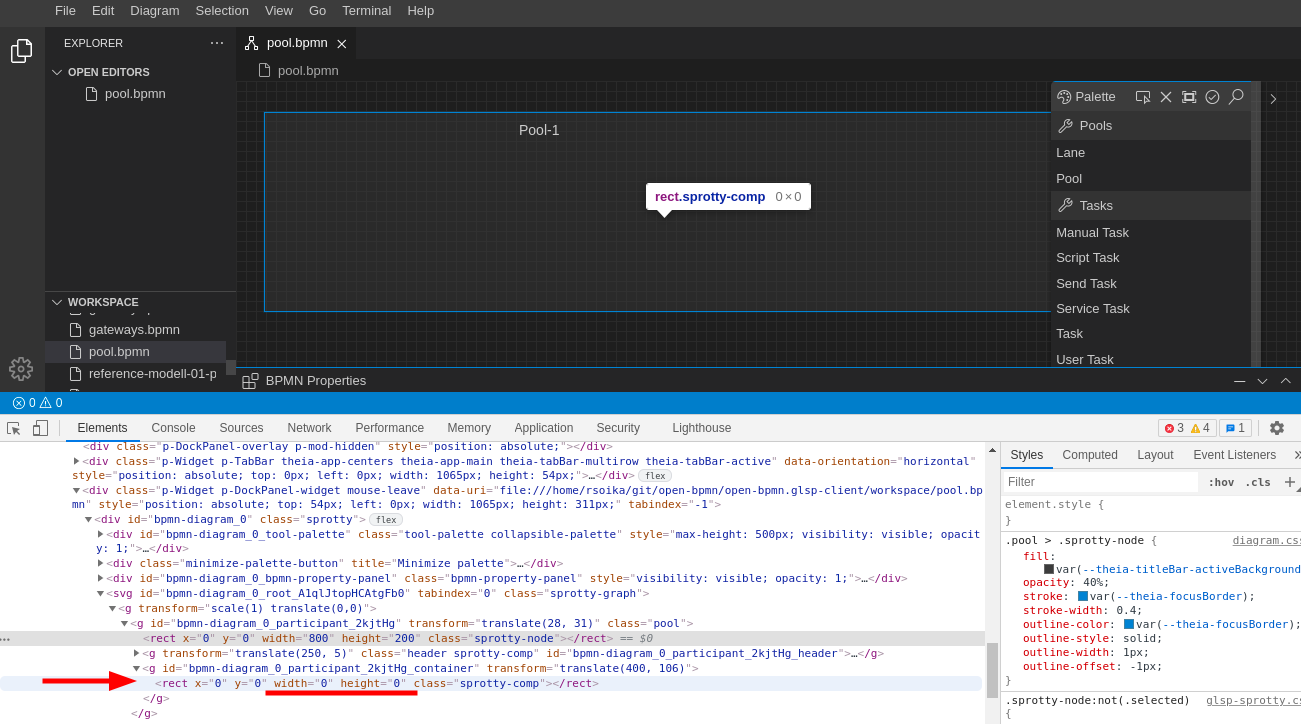This screenshot has height=724, width=1301.
Task: Switch to Computed styles tab
Action: pos(1090,455)
